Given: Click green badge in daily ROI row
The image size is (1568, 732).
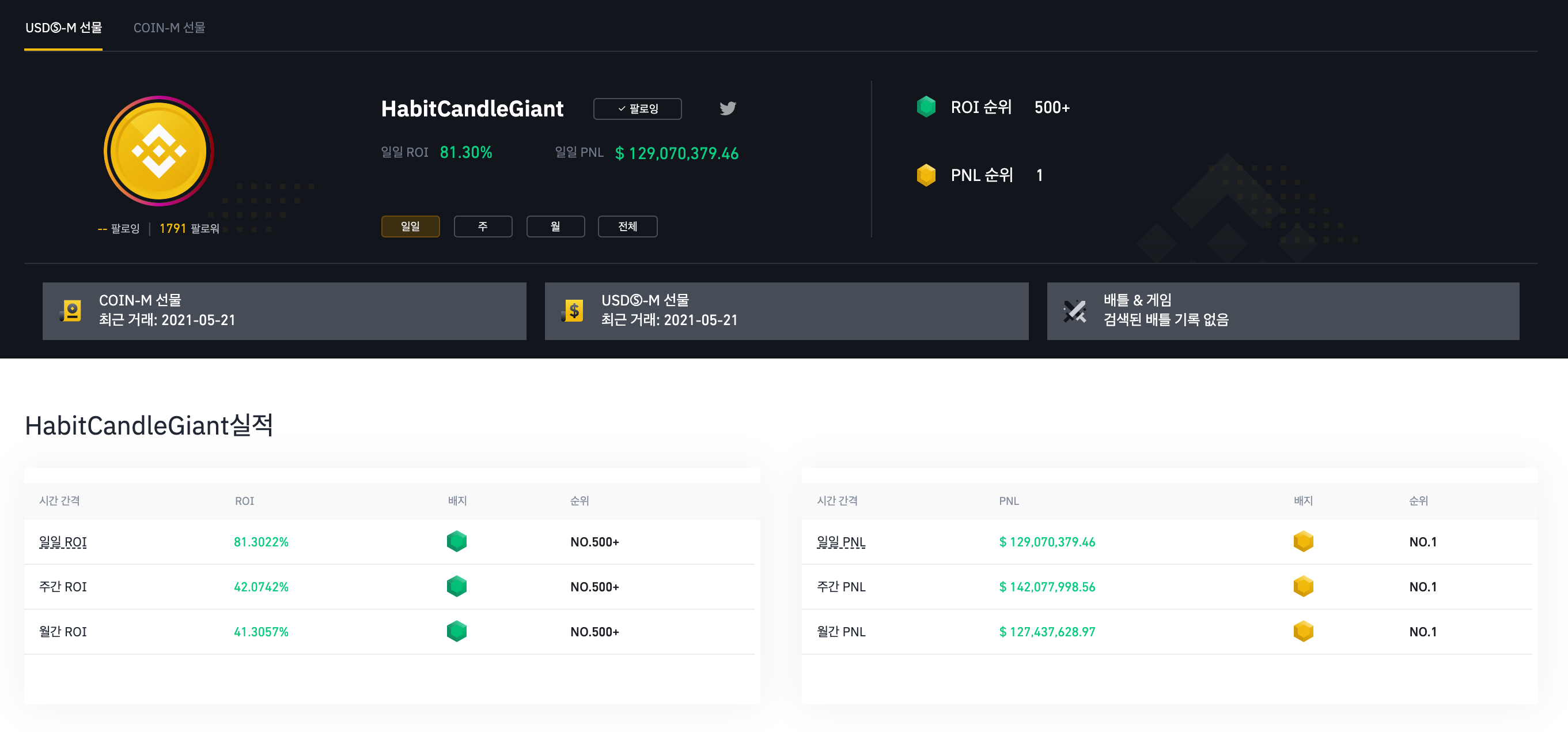Looking at the screenshot, I should click(x=457, y=541).
